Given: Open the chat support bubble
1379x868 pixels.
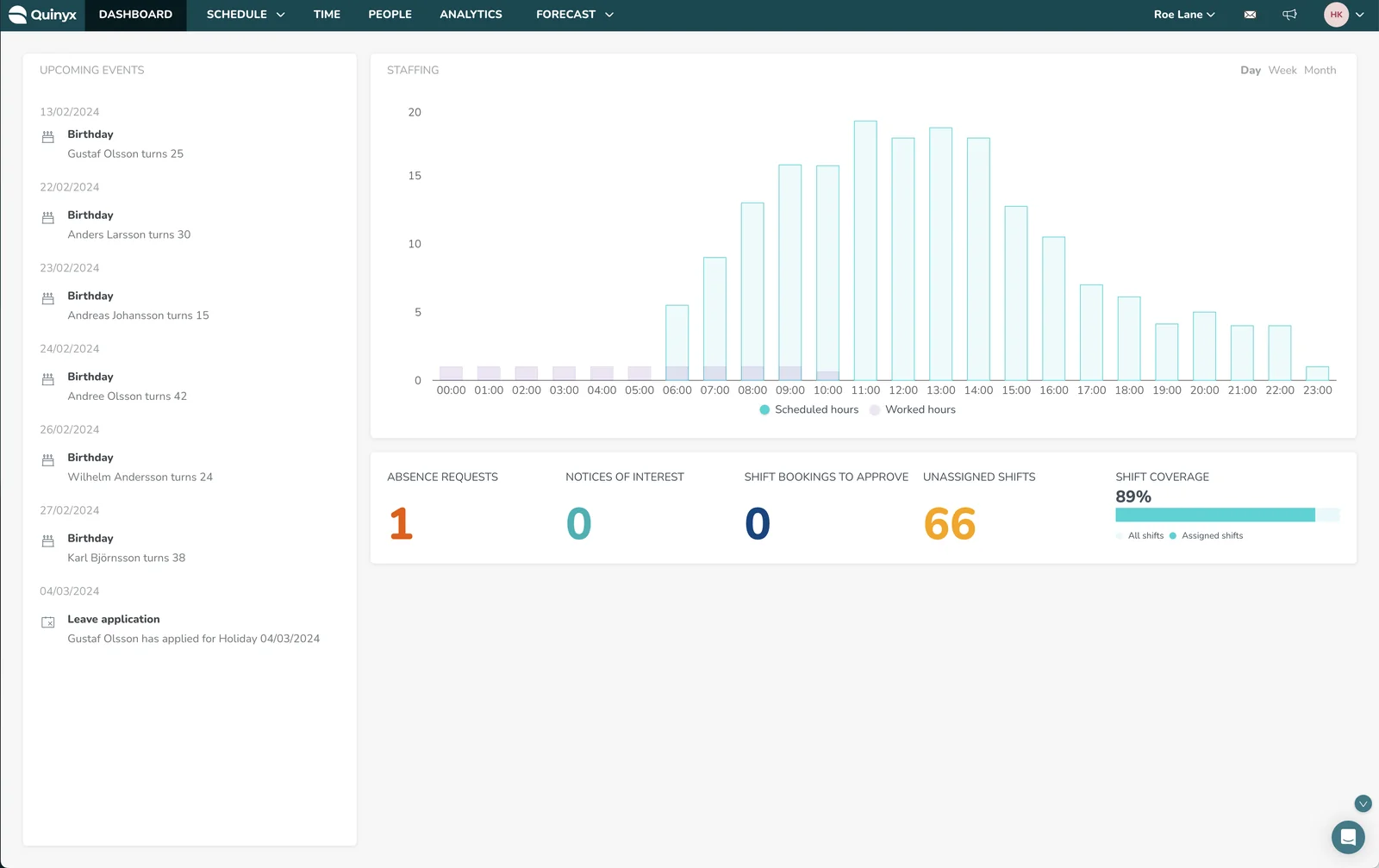Looking at the screenshot, I should pos(1348,836).
